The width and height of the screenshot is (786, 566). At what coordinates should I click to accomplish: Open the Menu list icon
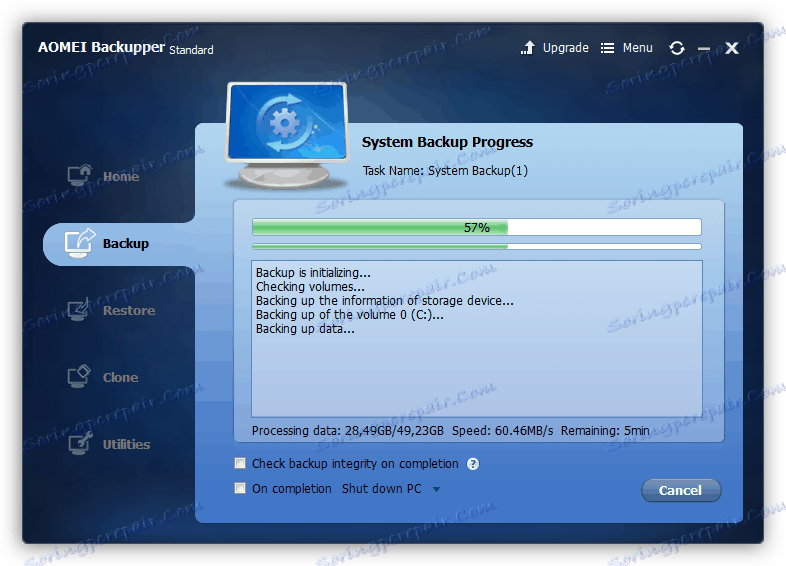pos(607,48)
